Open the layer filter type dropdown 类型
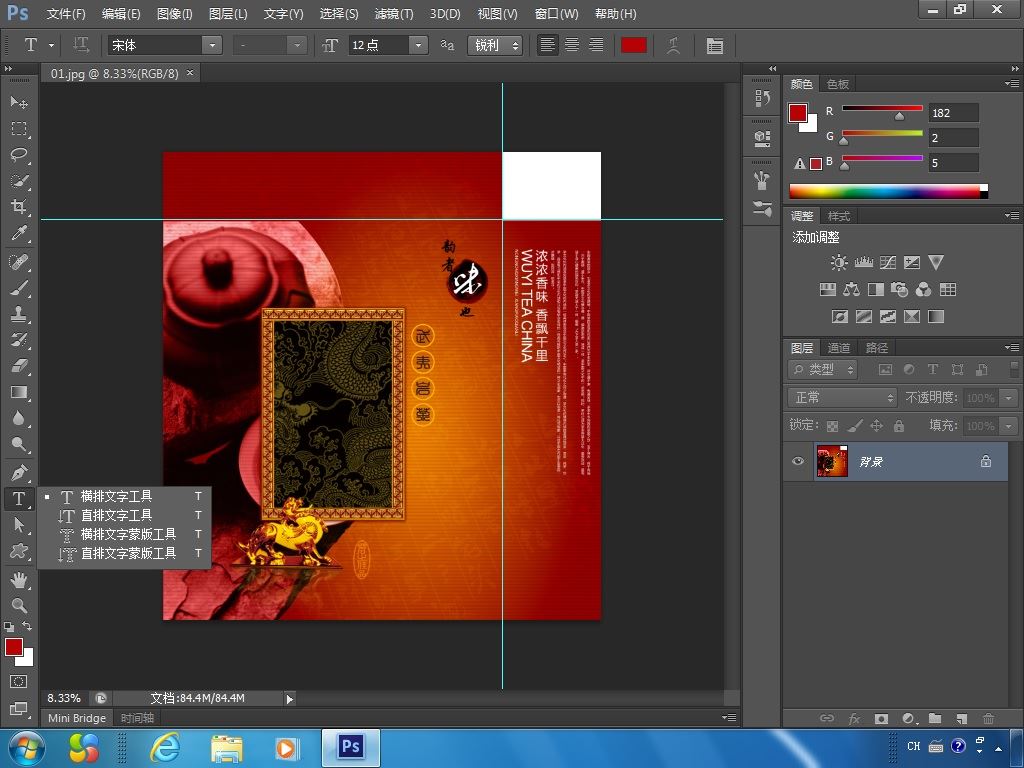Screen dimensions: 1024x768 pos(822,370)
